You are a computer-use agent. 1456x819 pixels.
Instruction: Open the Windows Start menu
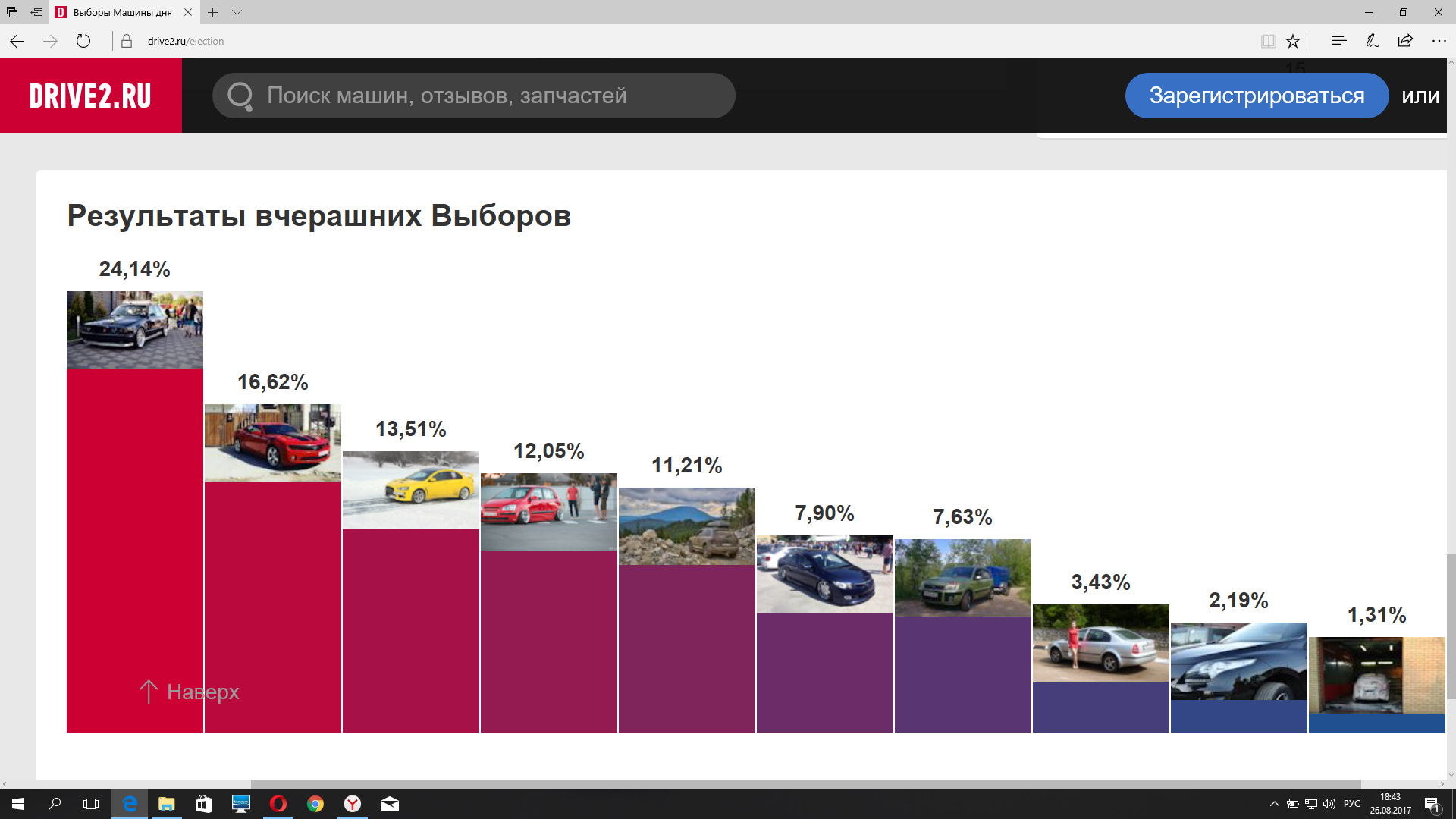[x=18, y=804]
